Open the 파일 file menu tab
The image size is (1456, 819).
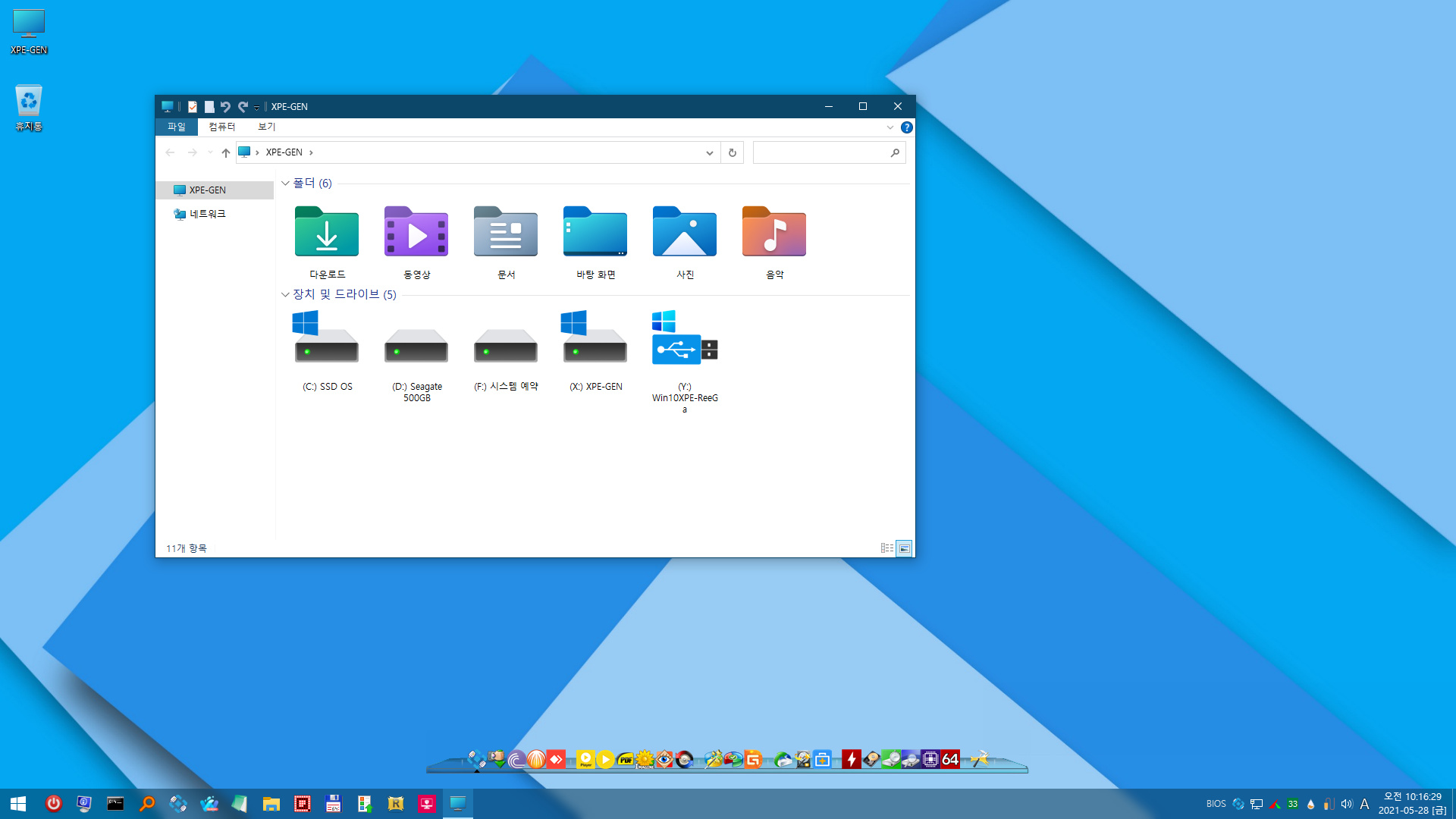(x=177, y=127)
